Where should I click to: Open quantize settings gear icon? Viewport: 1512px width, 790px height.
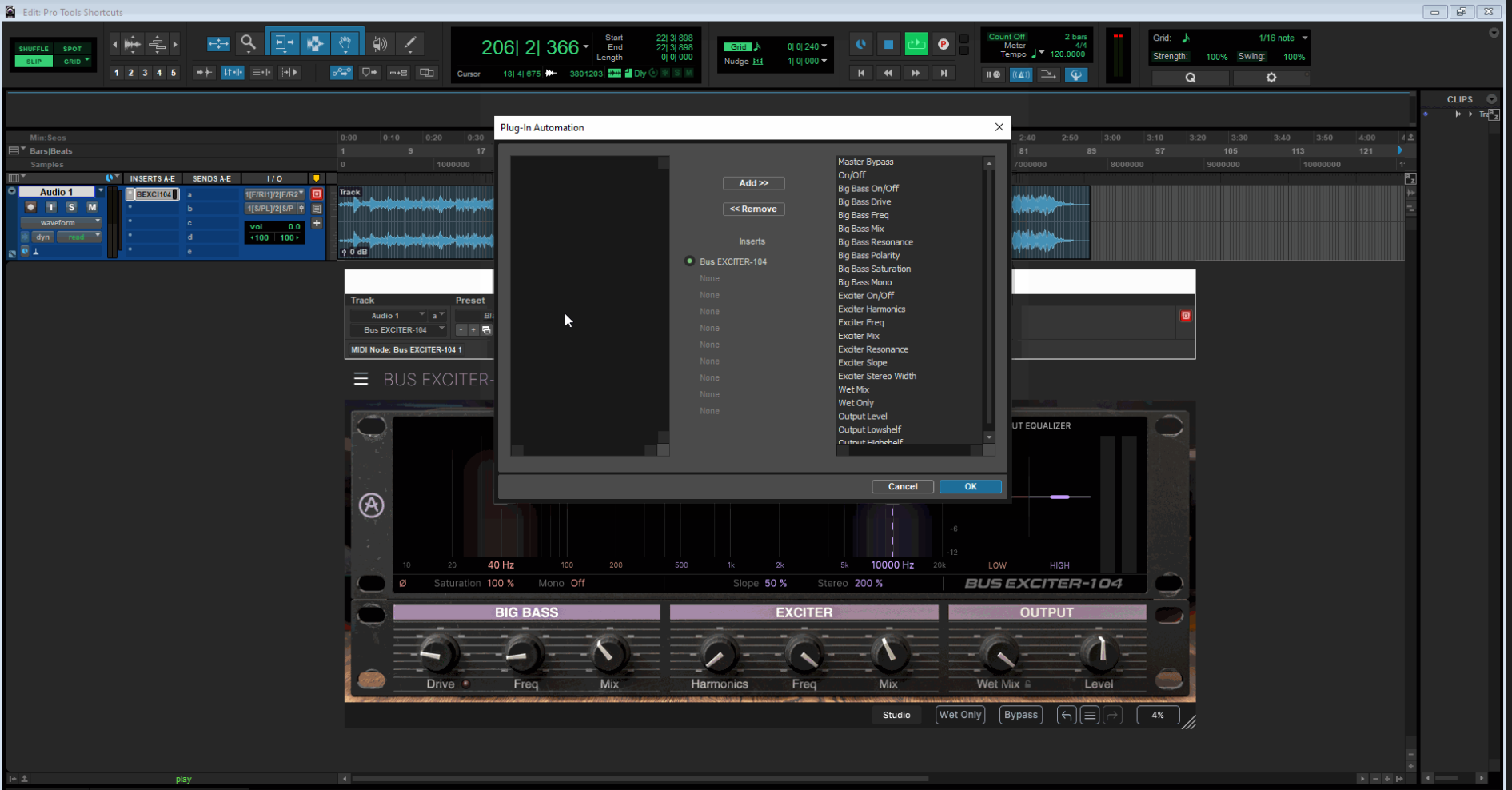pos(1271,78)
